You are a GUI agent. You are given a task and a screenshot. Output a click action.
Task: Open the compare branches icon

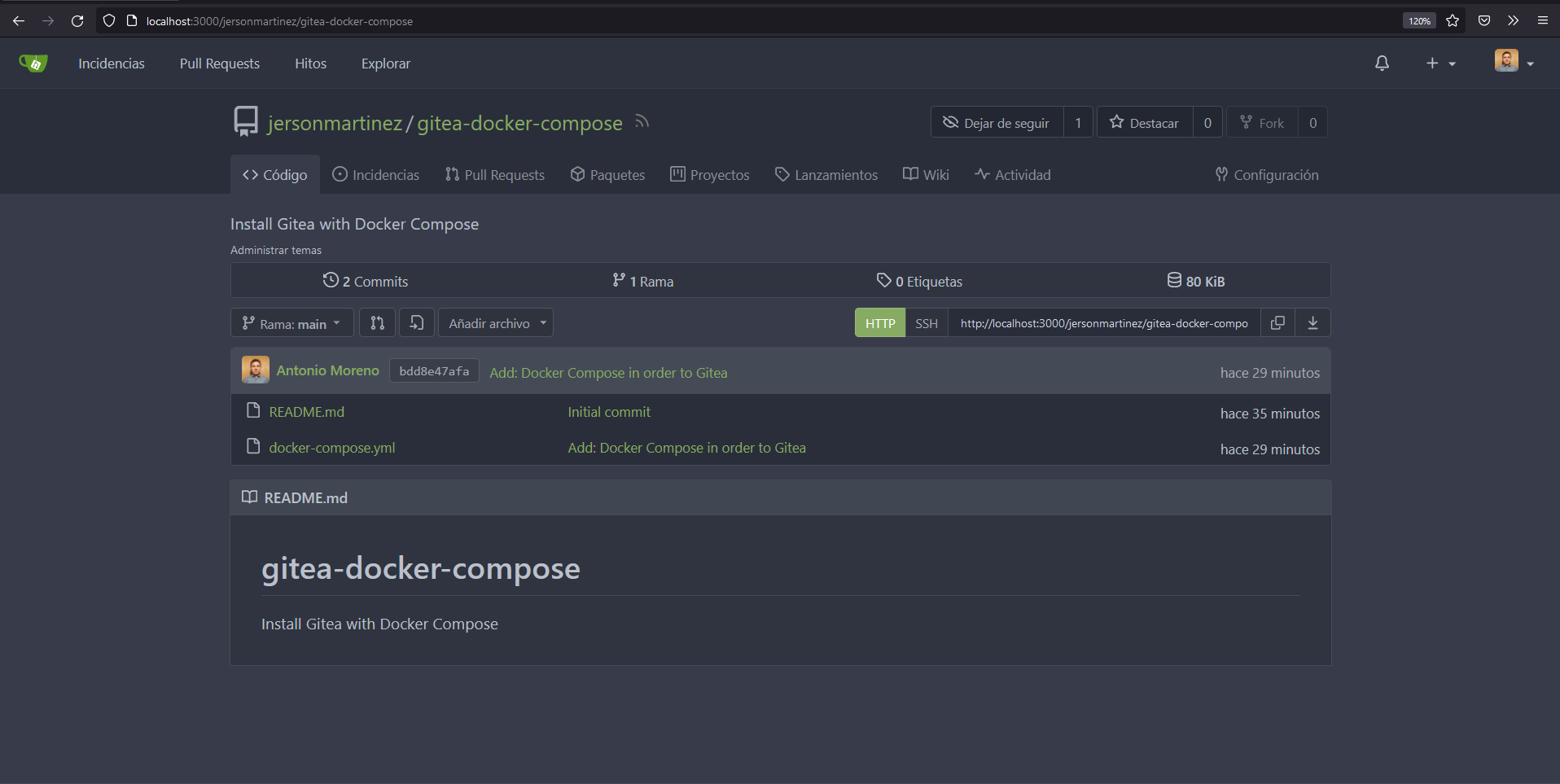coord(377,322)
